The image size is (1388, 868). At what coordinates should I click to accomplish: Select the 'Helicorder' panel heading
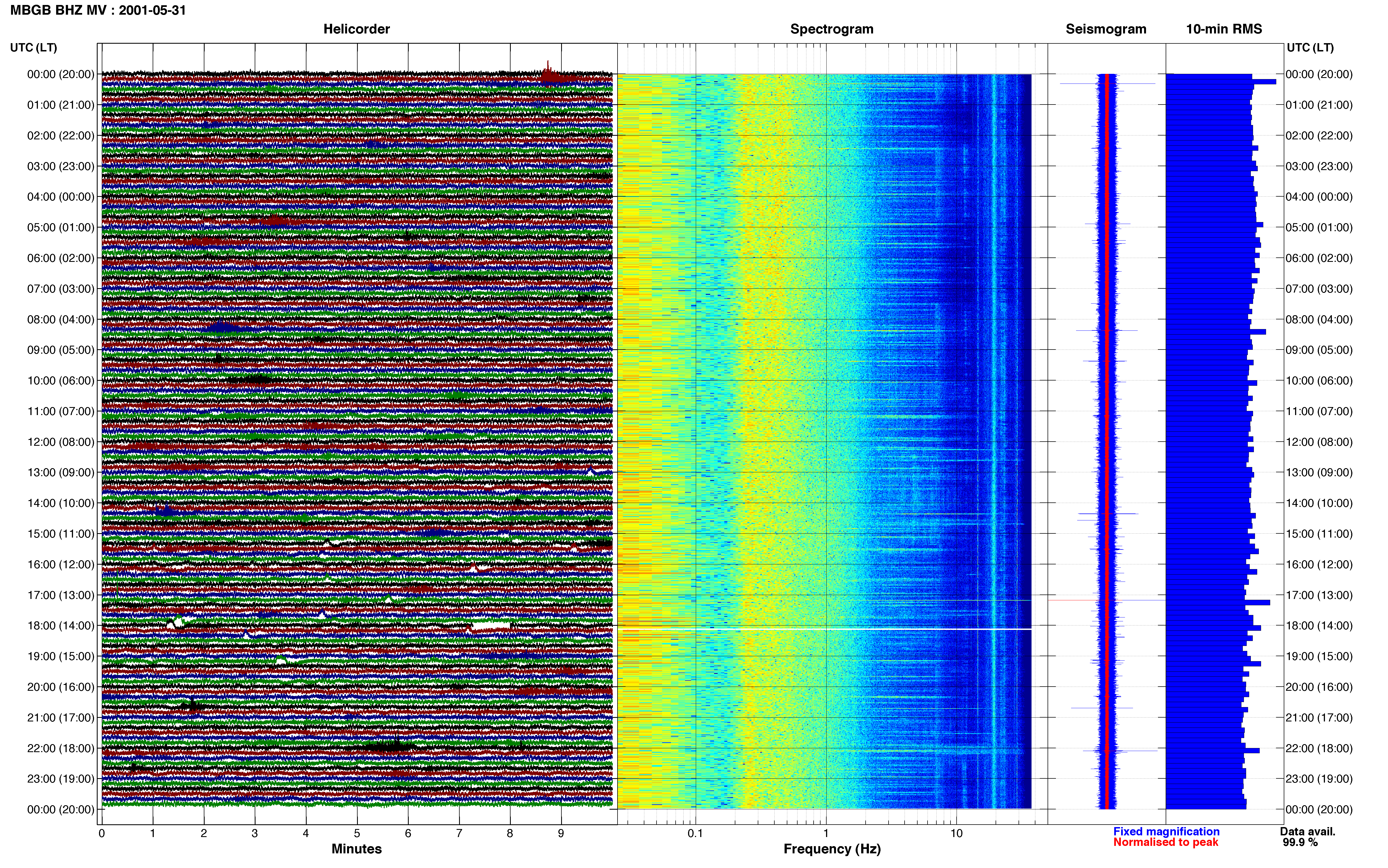pos(356,29)
